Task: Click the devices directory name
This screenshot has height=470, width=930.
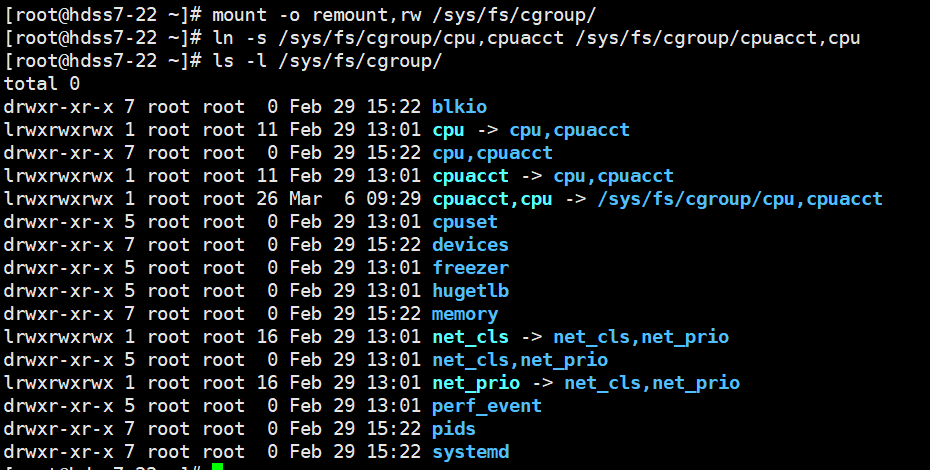Action: coord(470,245)
